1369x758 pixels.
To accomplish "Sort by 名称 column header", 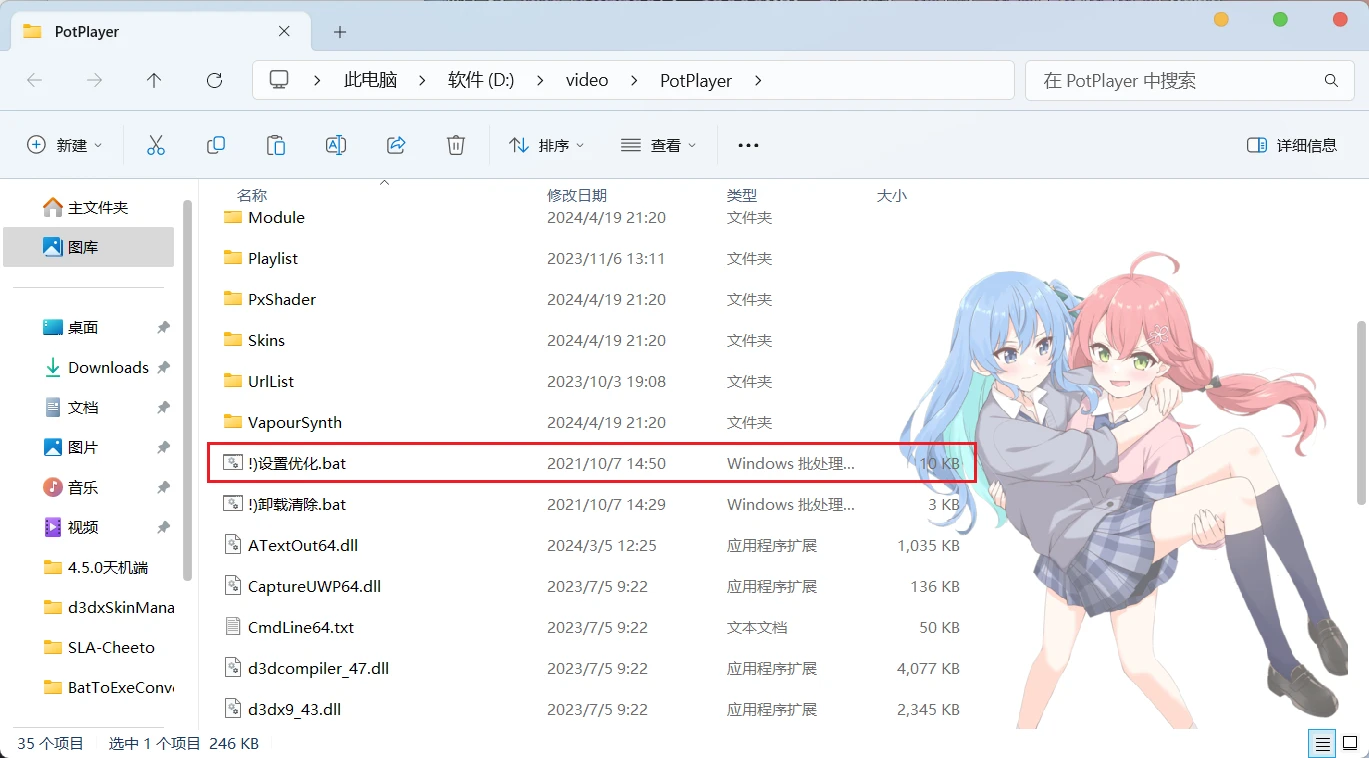I will click(252, 195).
